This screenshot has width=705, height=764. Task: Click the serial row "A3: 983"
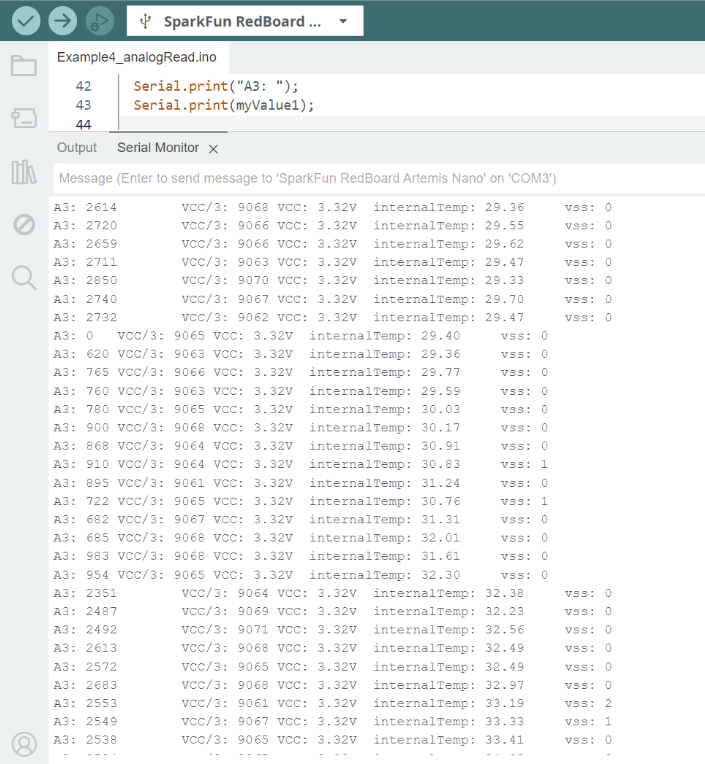300,556
